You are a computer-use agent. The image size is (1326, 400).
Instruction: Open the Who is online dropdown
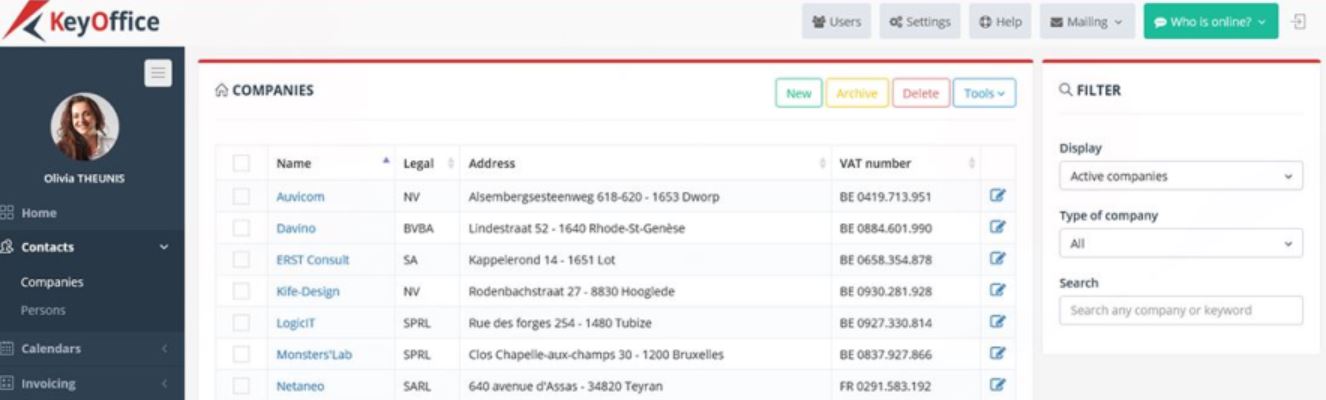pyautogui.click(x=1210, y=21)
